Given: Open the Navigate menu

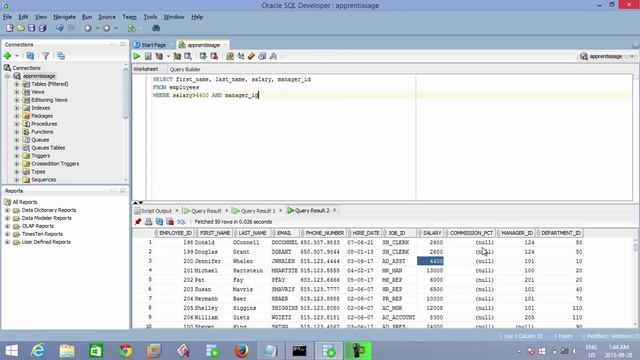Looking at the screenshot, I should [64, 17].
